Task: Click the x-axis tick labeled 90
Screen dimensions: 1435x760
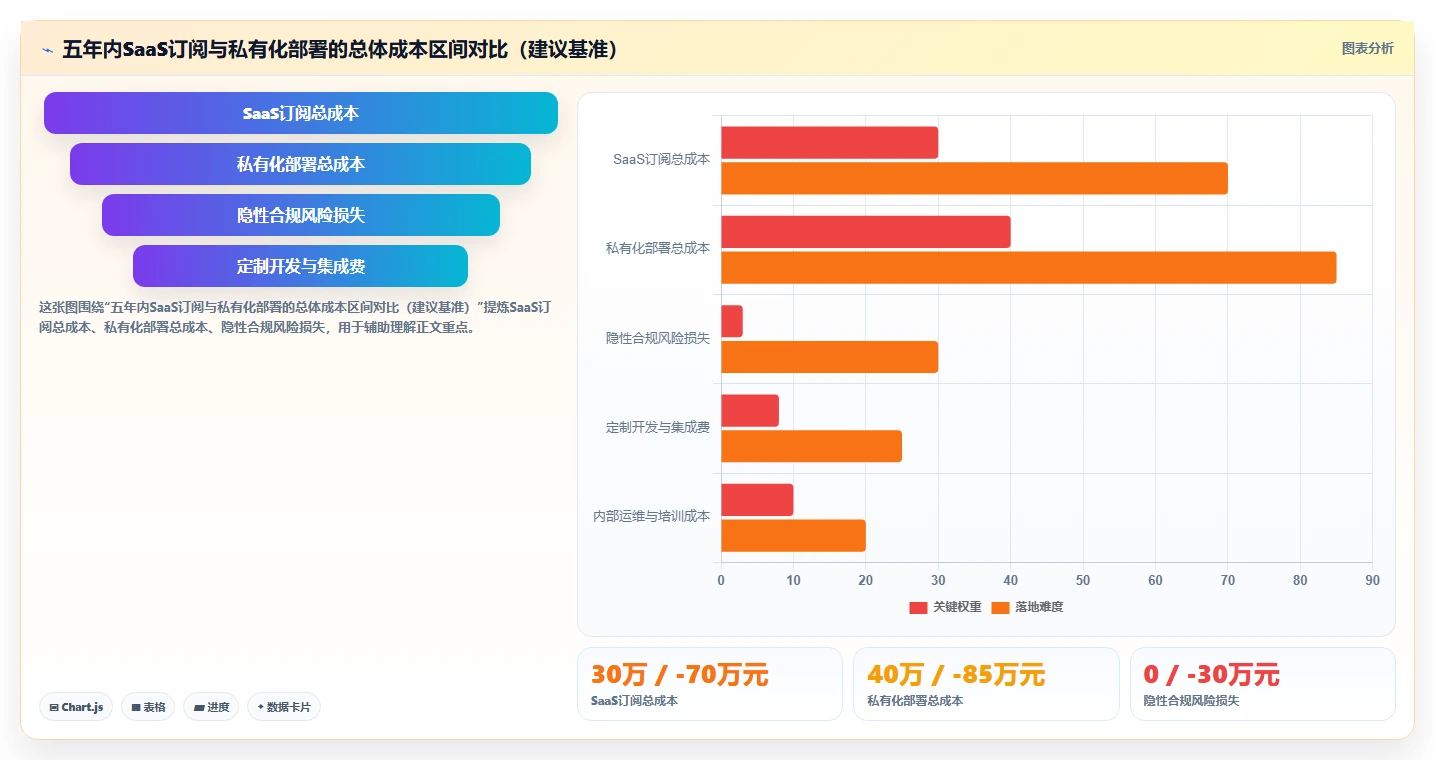Action: tap(1372, 580)
